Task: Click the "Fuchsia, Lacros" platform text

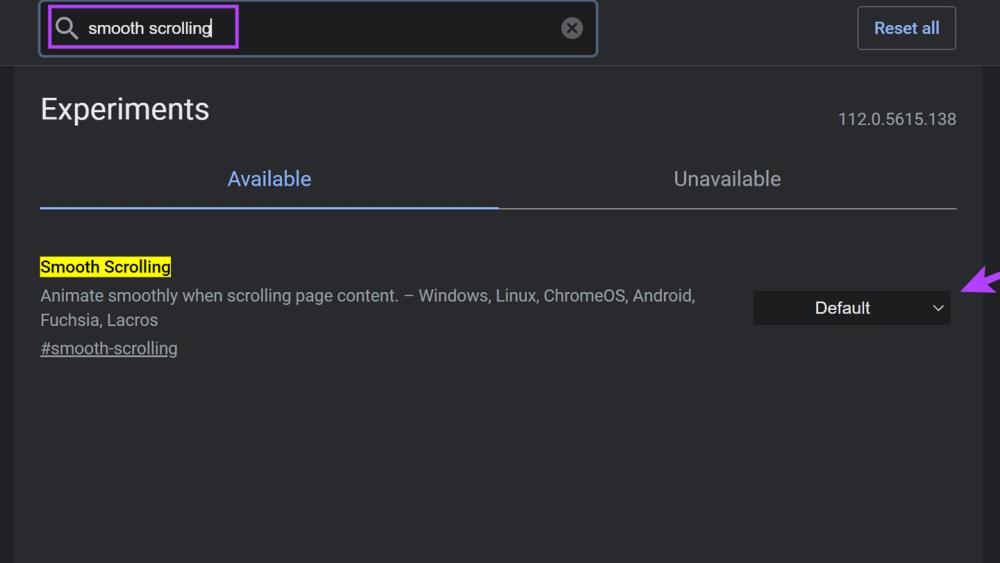Action: [99, 320]
